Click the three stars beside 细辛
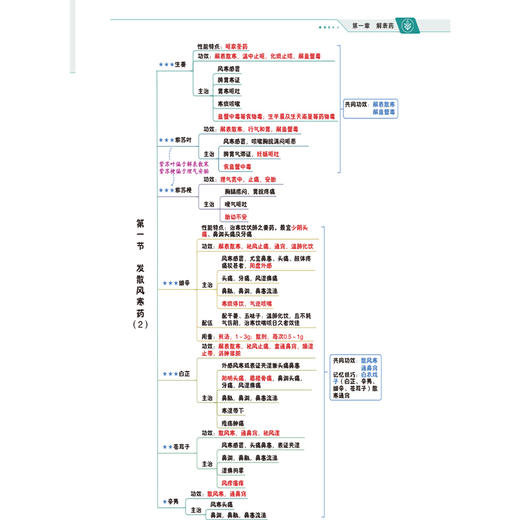 (x=170, y=283)
